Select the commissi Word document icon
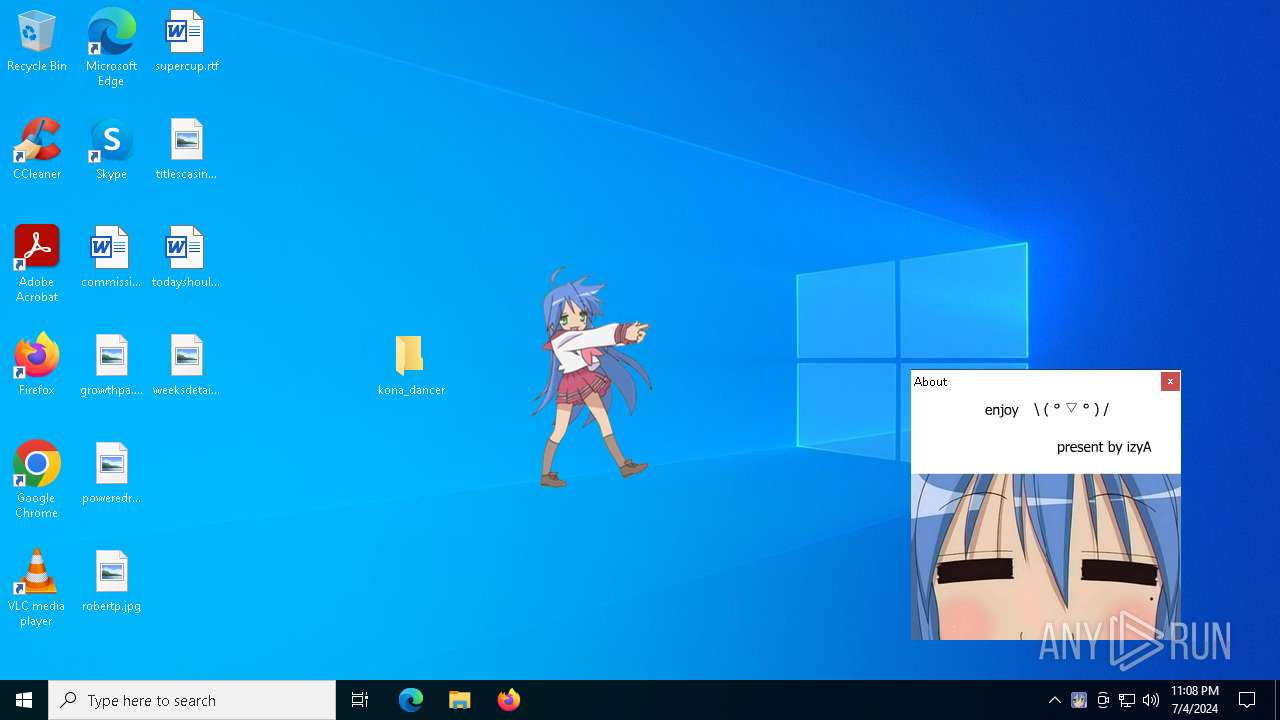Image resolution: width=1280 pixels, height=720 pixels. click(111, 258)
